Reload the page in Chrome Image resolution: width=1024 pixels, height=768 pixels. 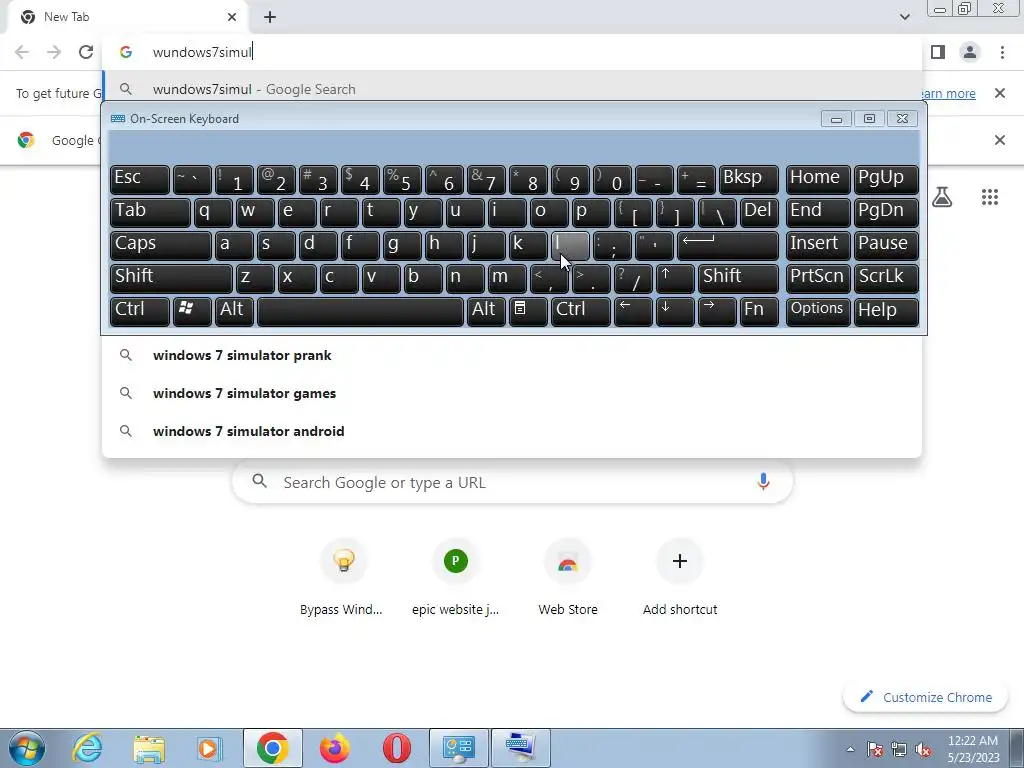pos(86,52)
